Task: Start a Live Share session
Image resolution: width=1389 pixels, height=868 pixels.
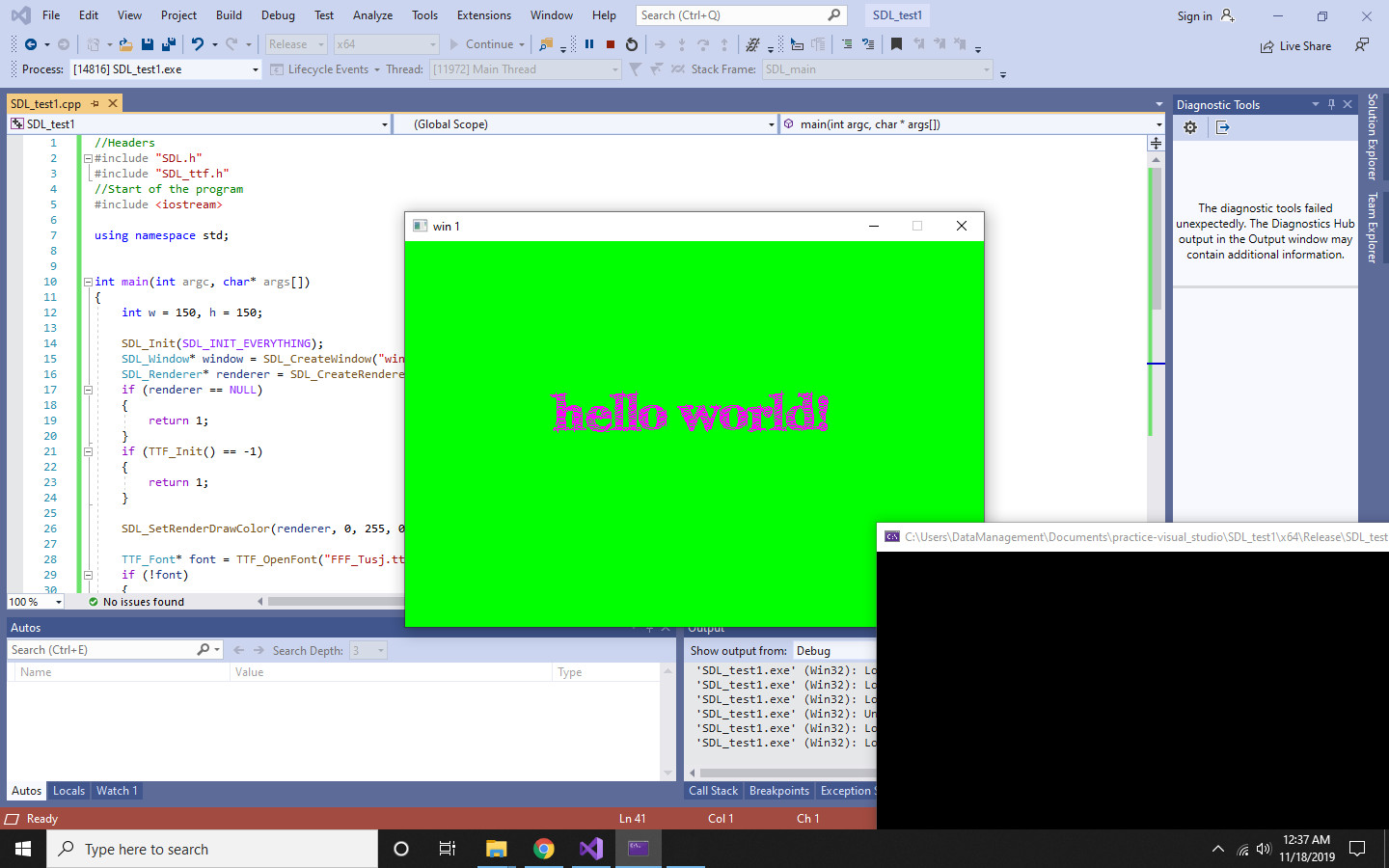Action: point(1295,45)
